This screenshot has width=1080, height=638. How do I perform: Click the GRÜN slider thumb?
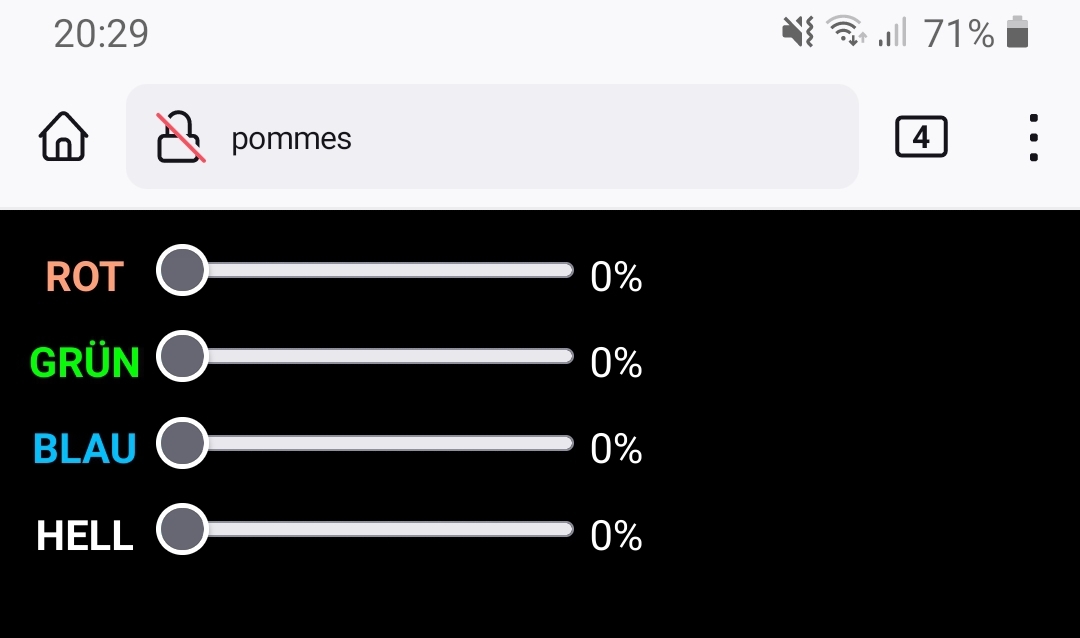click(182, 356)
